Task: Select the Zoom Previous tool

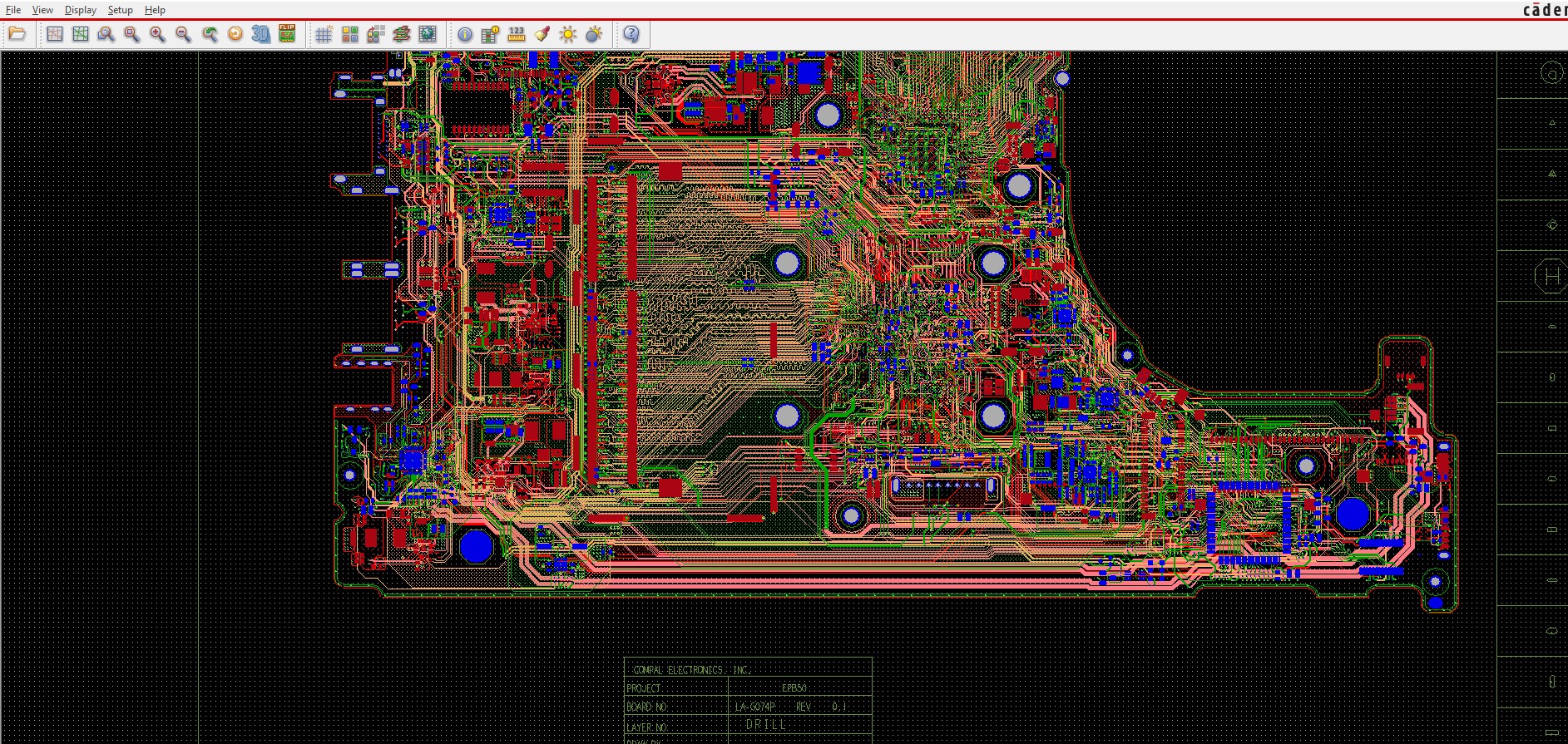Action: click(210, 34)
